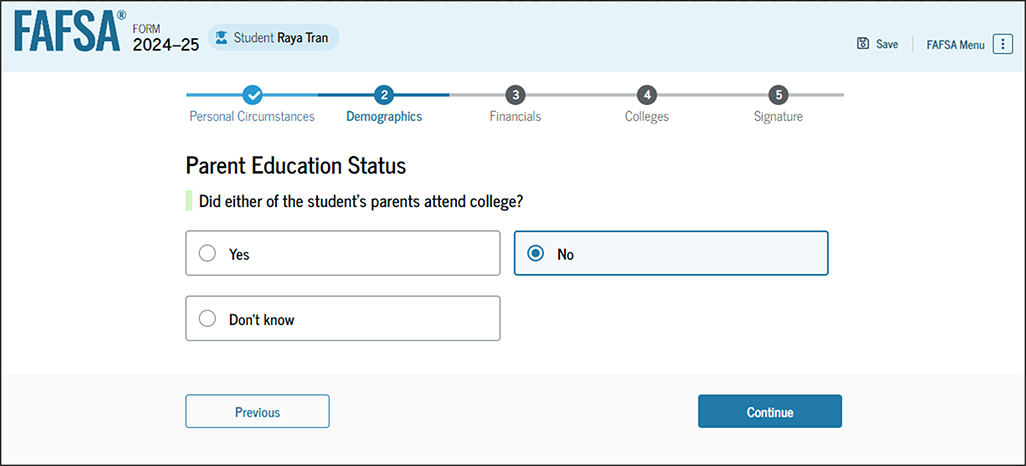Expand the FAFSA Menu
The height and width of the screenshot is (466, 1026).
(955, 44)
